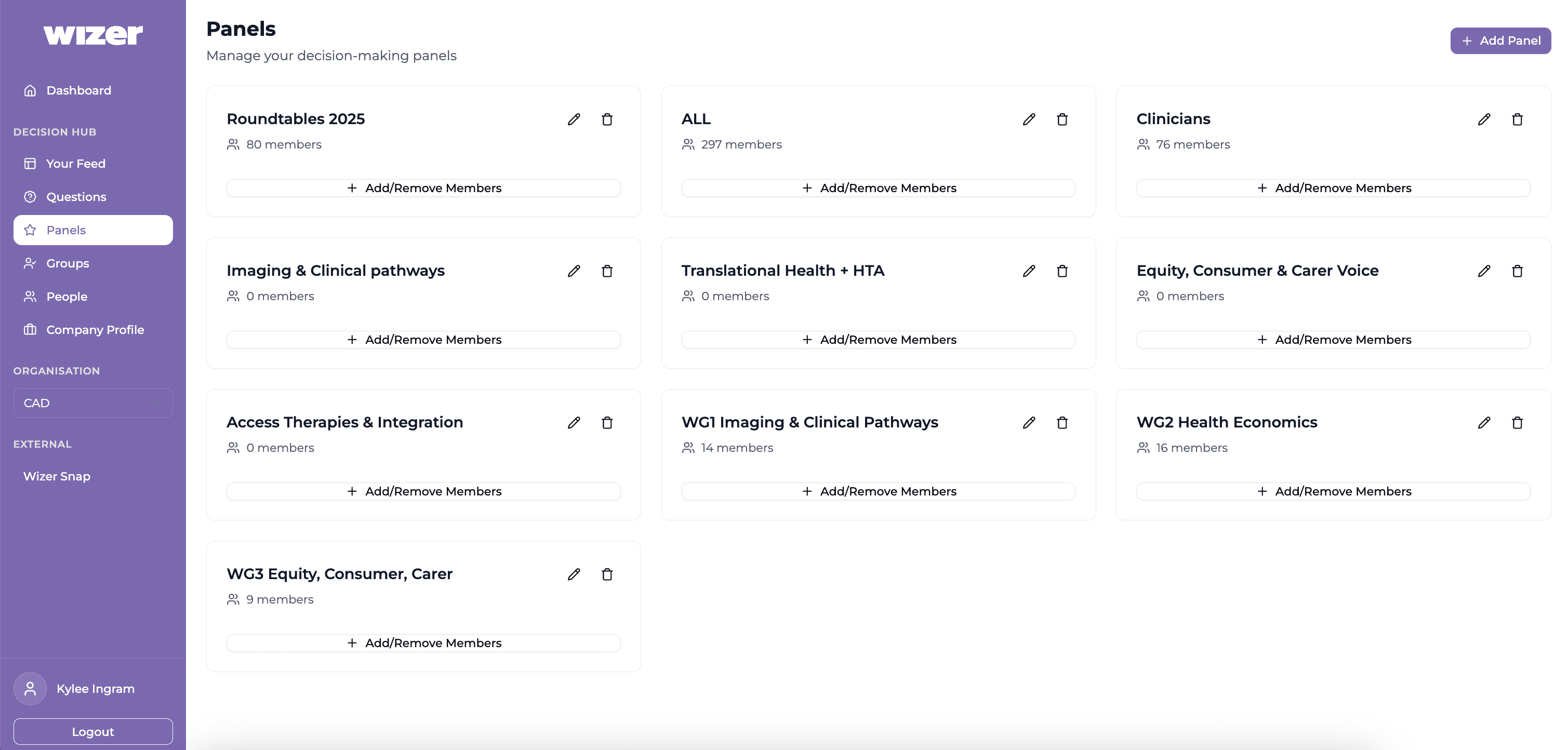Select Panels in the Decision Hub menu
The width and height of the screenshot is (1568, 750).
point(66,230)
